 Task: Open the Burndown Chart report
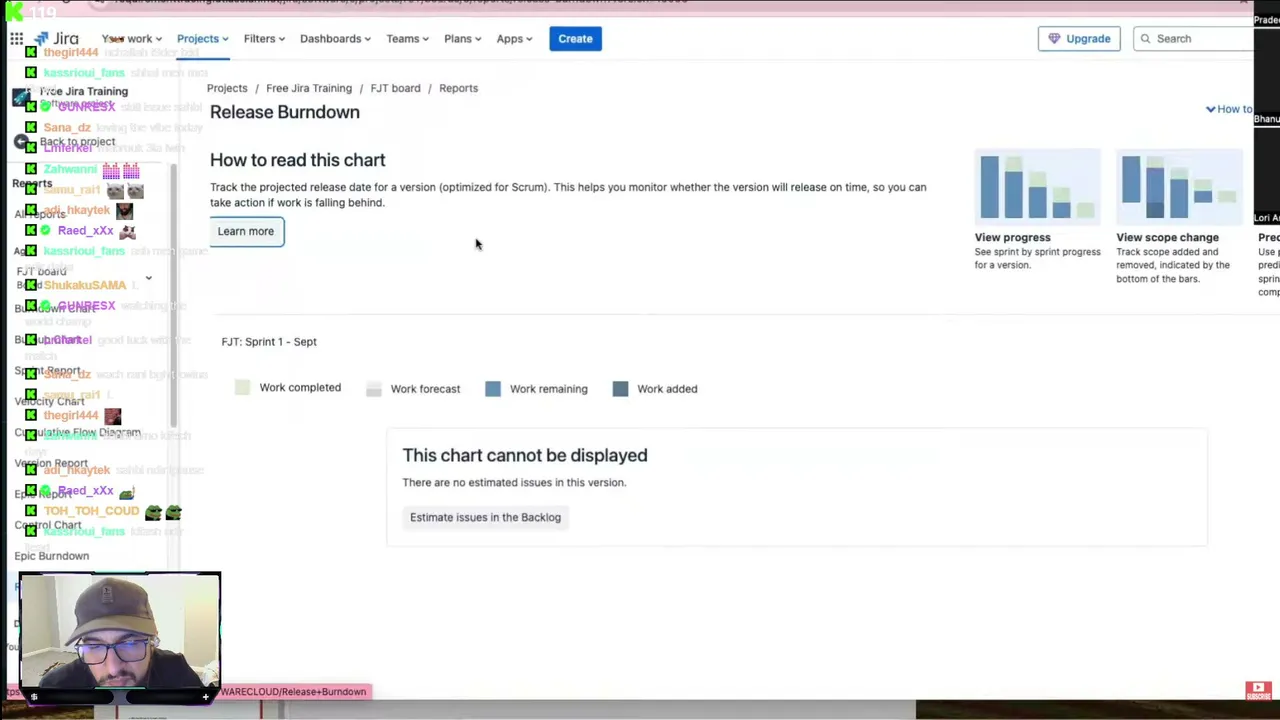(x=55, y=308)
